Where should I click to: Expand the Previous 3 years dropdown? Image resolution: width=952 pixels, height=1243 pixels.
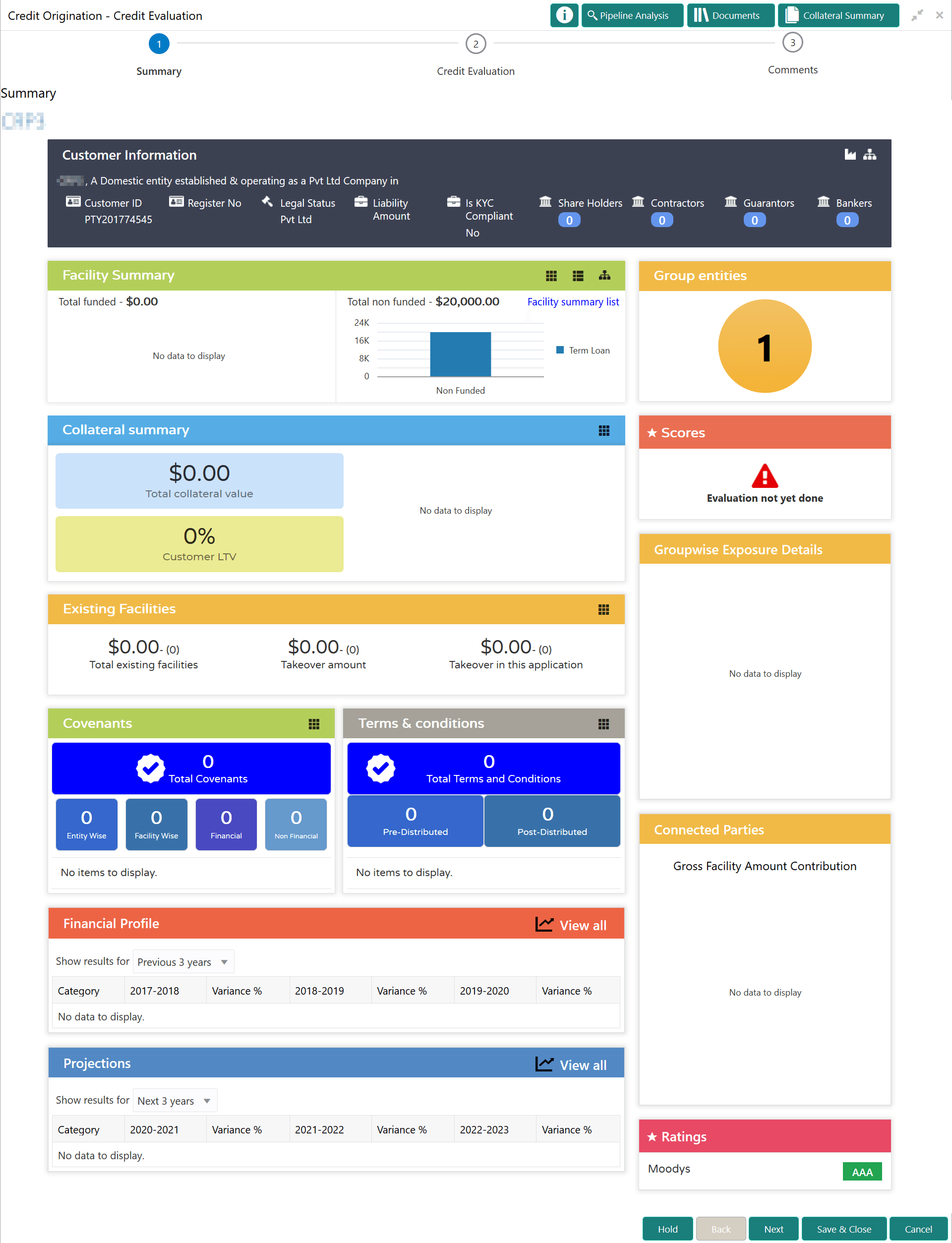183,962
